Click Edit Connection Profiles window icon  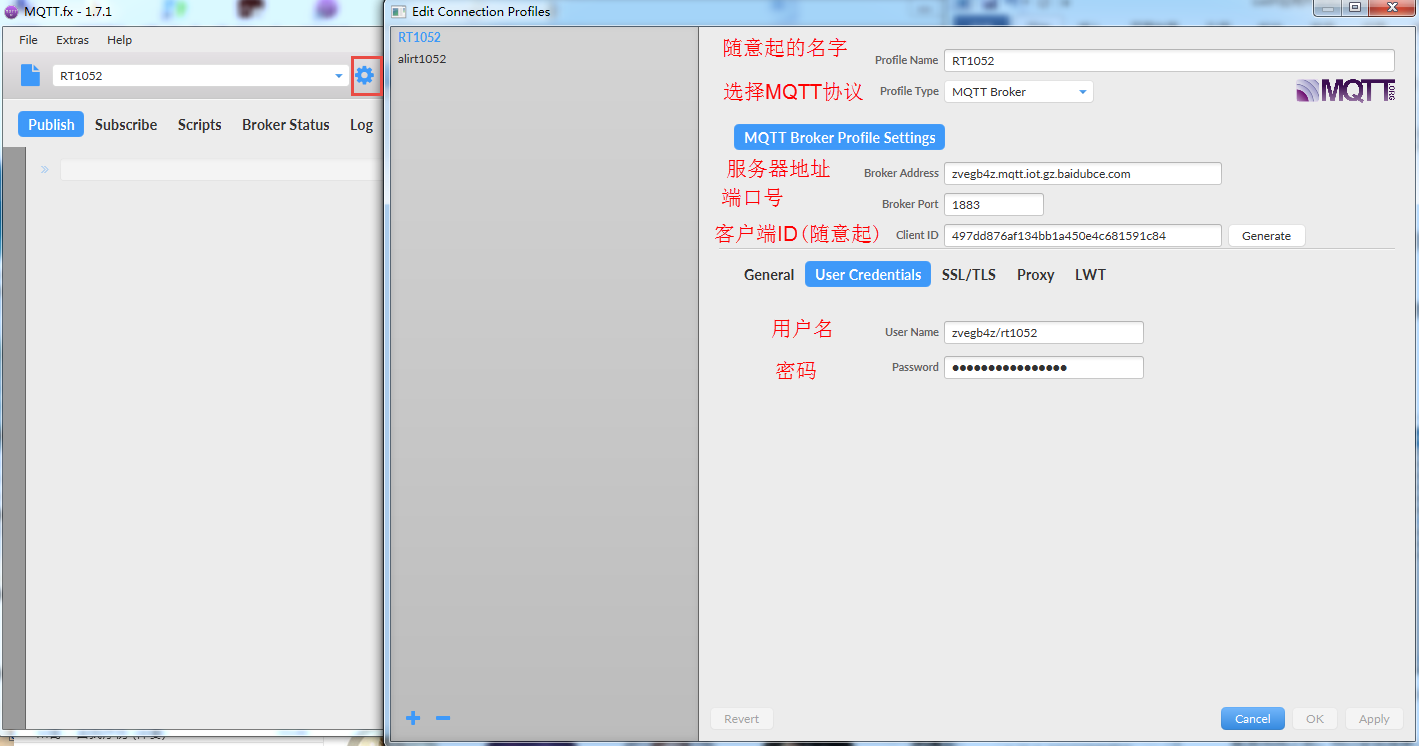[x=398, y=12]
